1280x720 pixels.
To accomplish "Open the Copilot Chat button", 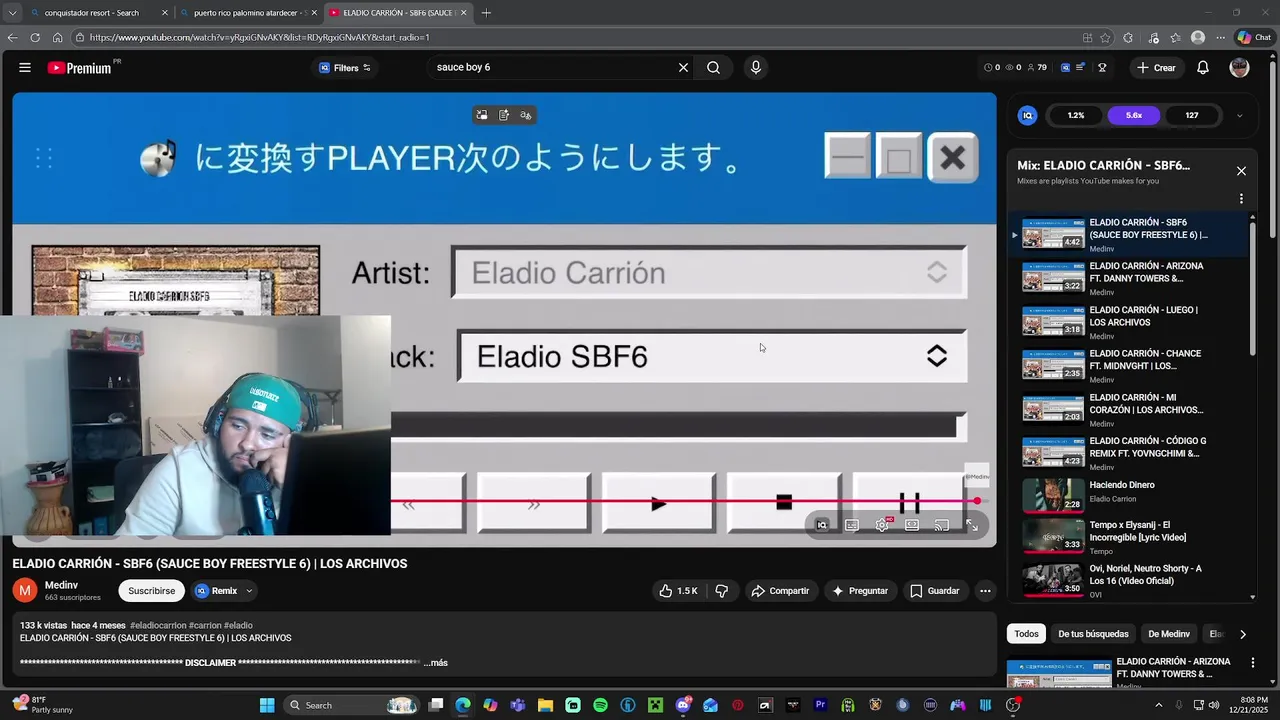I will point(1254,38).
